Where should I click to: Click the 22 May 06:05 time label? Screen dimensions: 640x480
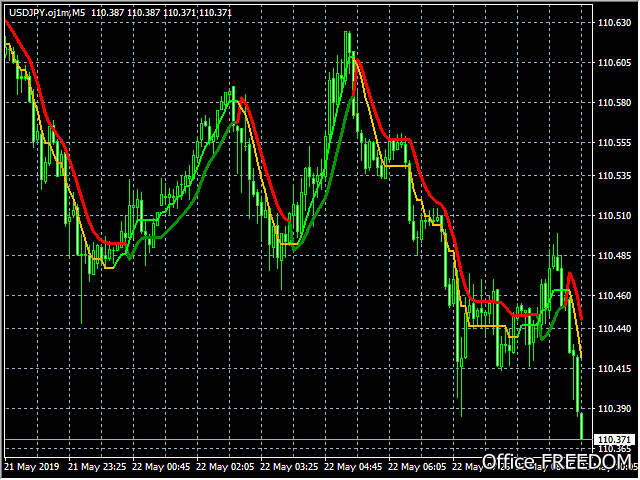[x=417, y=467]
